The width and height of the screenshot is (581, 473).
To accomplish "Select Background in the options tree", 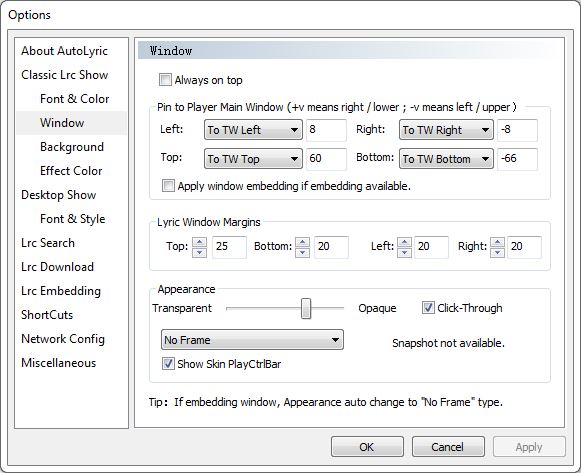I will click(x=72, y=147).
